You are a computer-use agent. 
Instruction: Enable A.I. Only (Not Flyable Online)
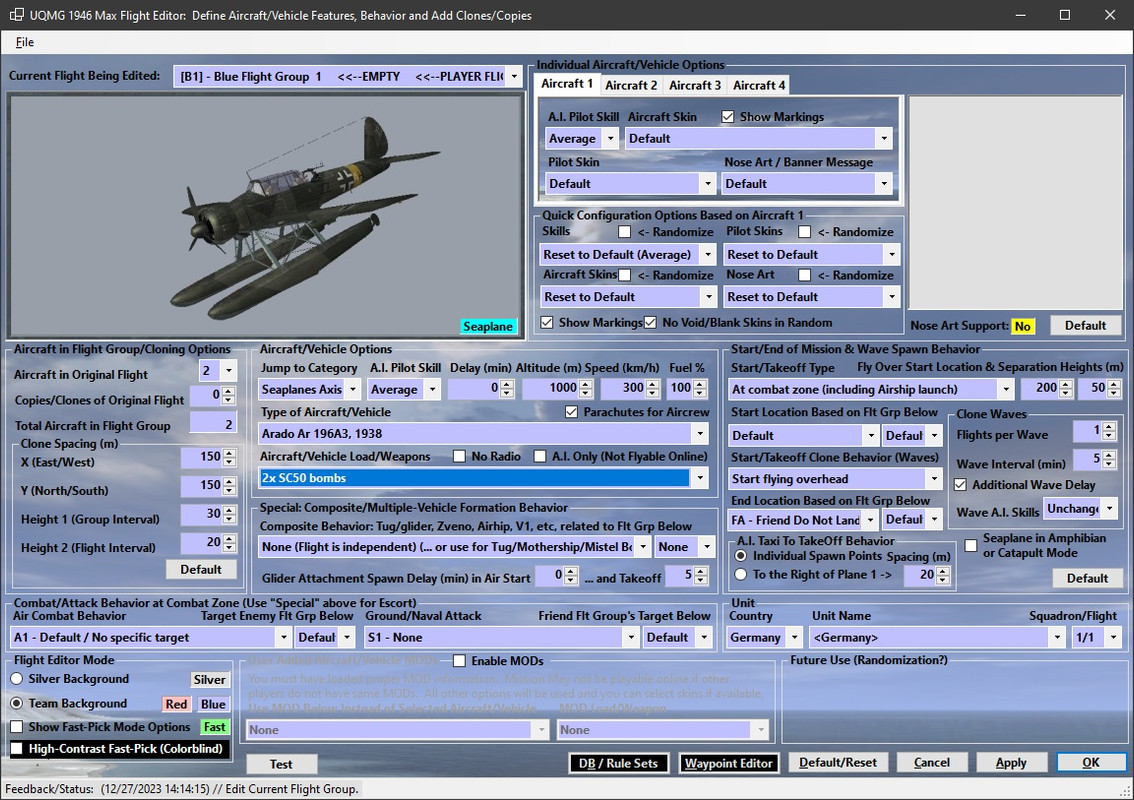point(540,456)
